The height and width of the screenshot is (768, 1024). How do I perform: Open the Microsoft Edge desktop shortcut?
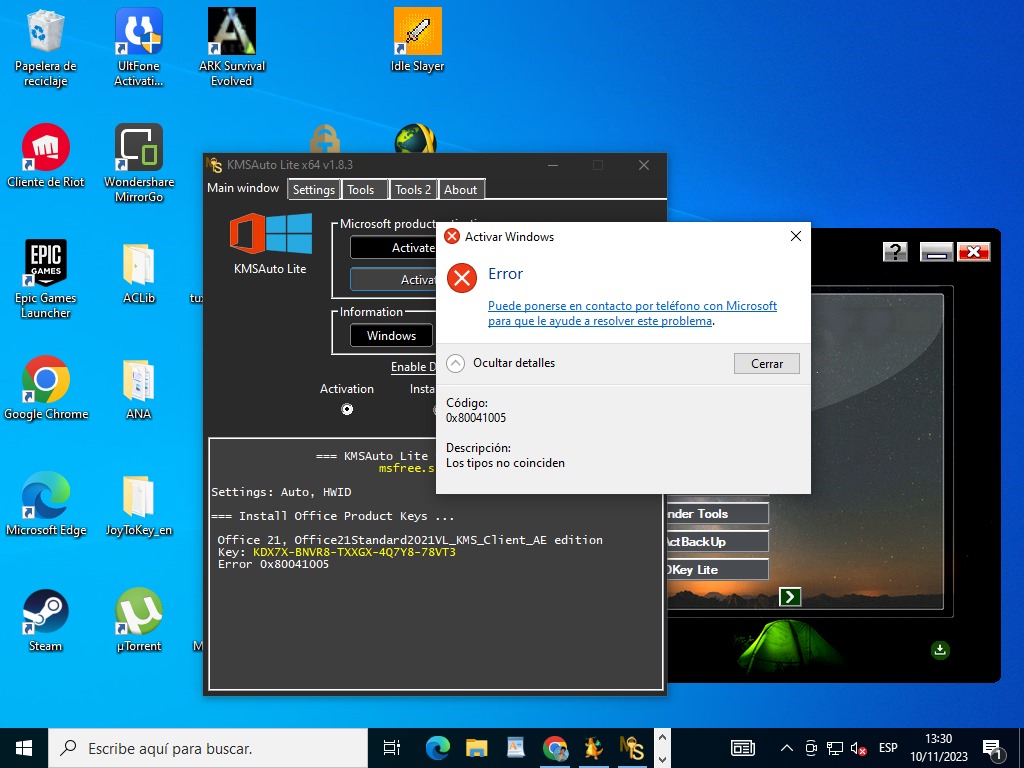point(45,504)
